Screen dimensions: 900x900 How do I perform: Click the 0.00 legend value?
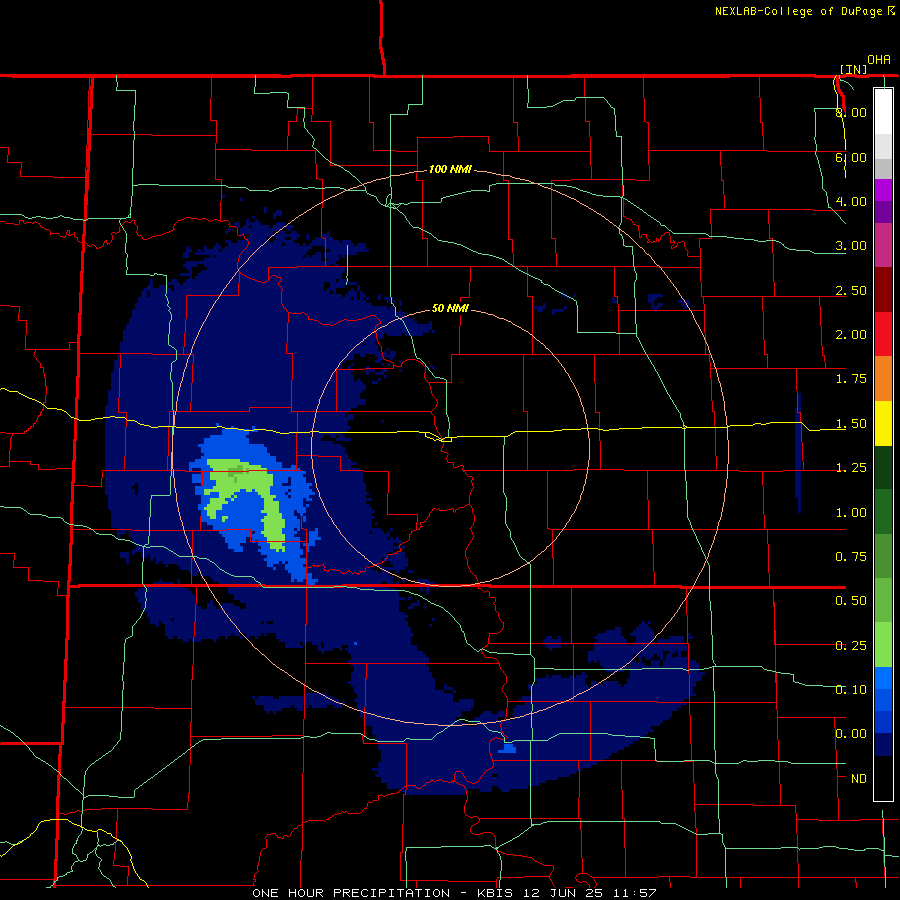click(x=851, y=734)
